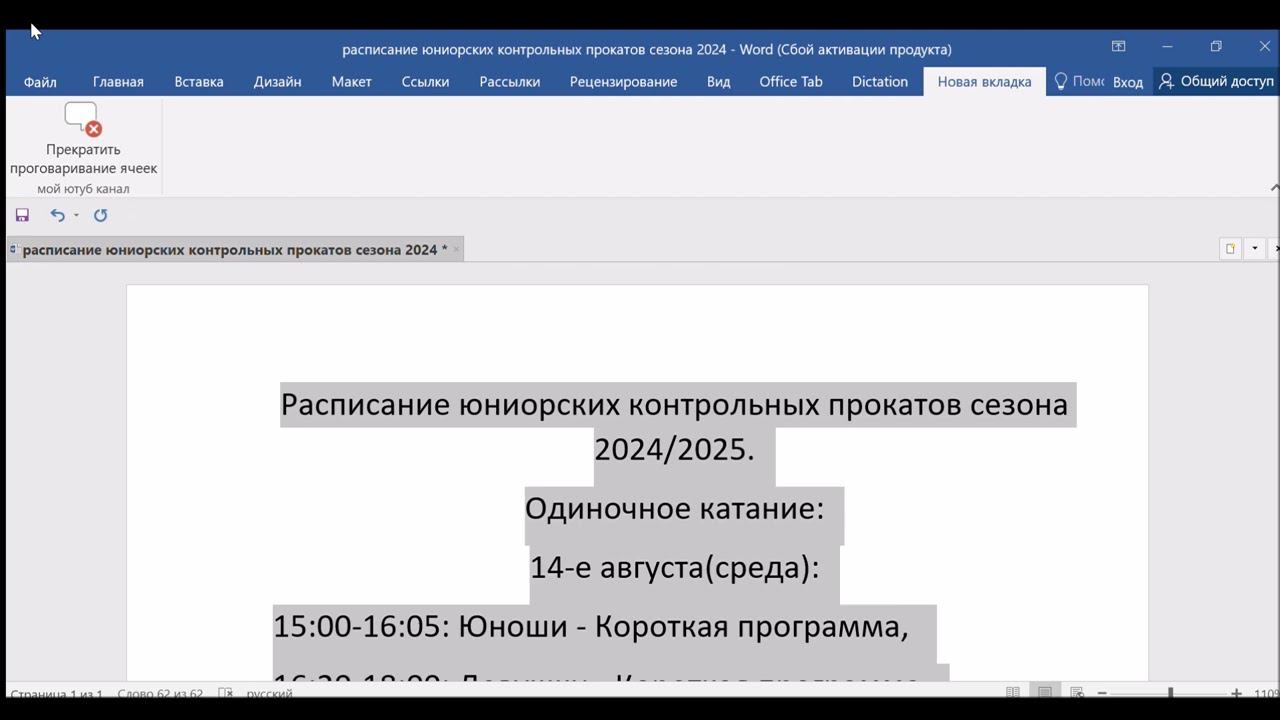Save the document using the floppy disk icon
Screen dimensions: 1280x720
(x=22, y=215)
